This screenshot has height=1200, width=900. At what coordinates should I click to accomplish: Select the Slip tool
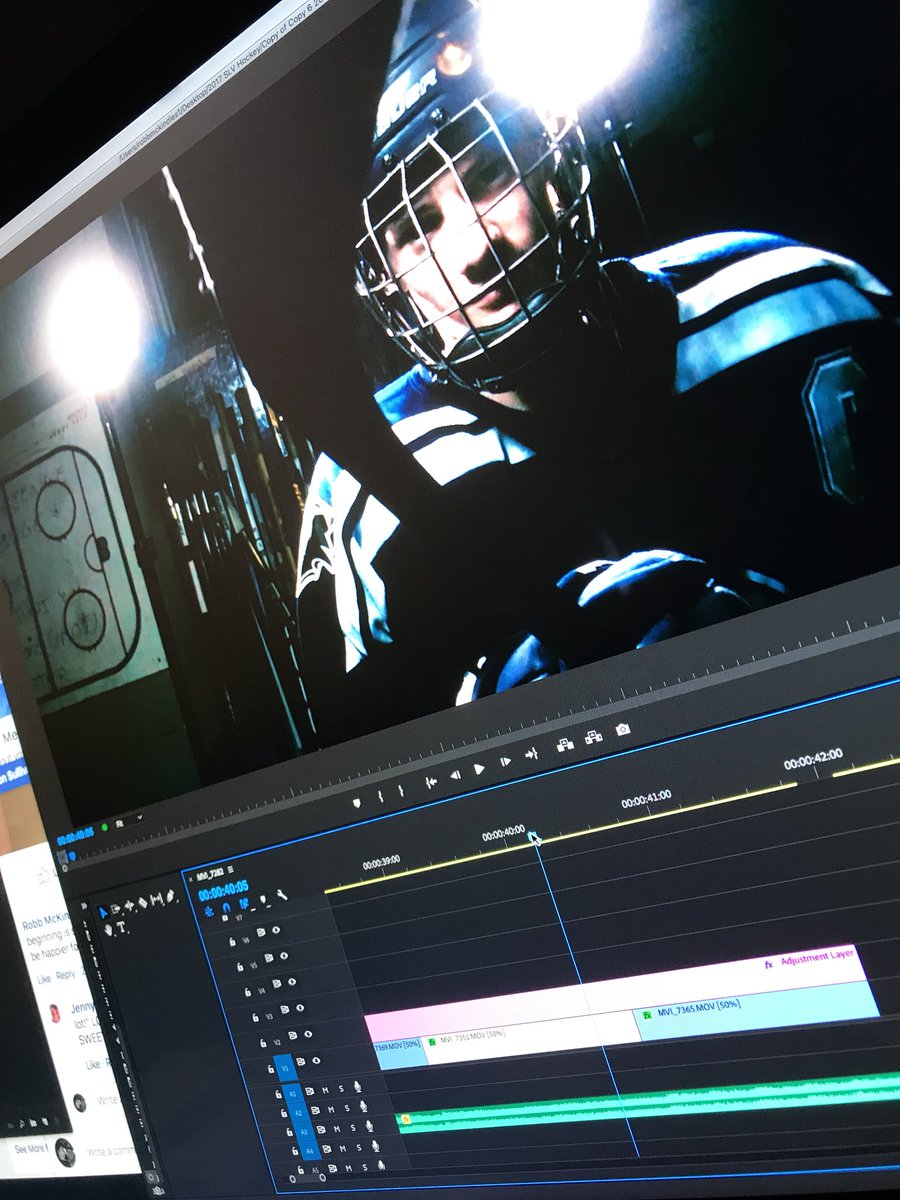pyautogui.click(x=155, y=900)
